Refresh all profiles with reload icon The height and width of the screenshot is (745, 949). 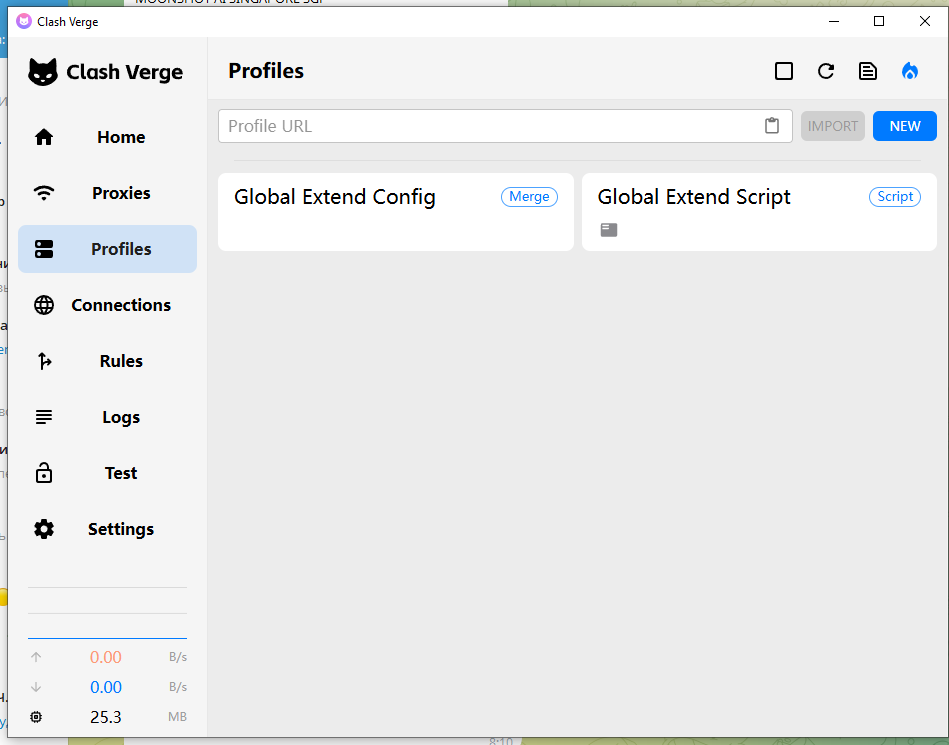(x=826, y=71)
